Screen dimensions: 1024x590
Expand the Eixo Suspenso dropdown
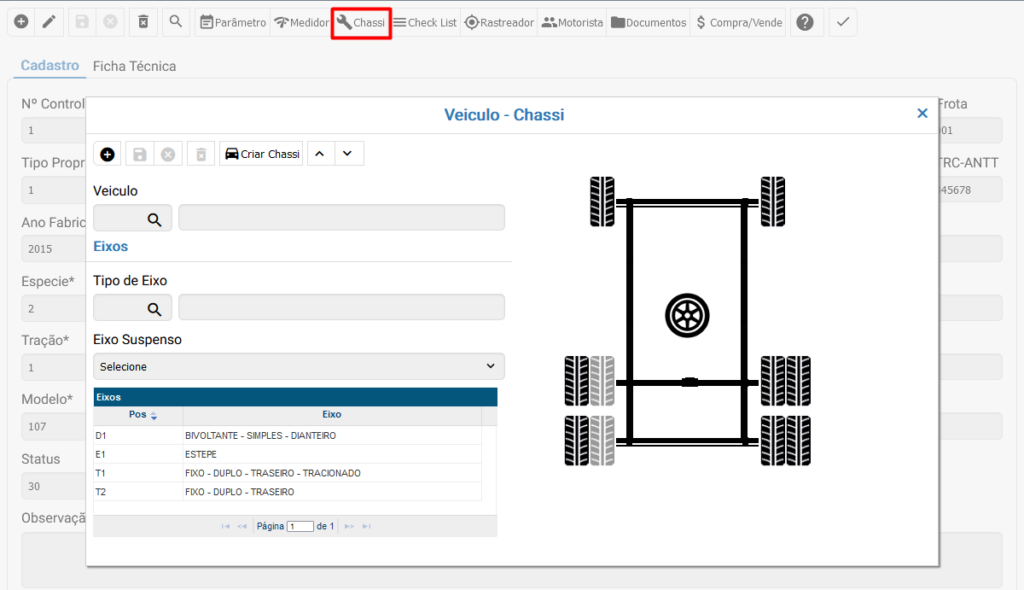click(x=299, y=367)
